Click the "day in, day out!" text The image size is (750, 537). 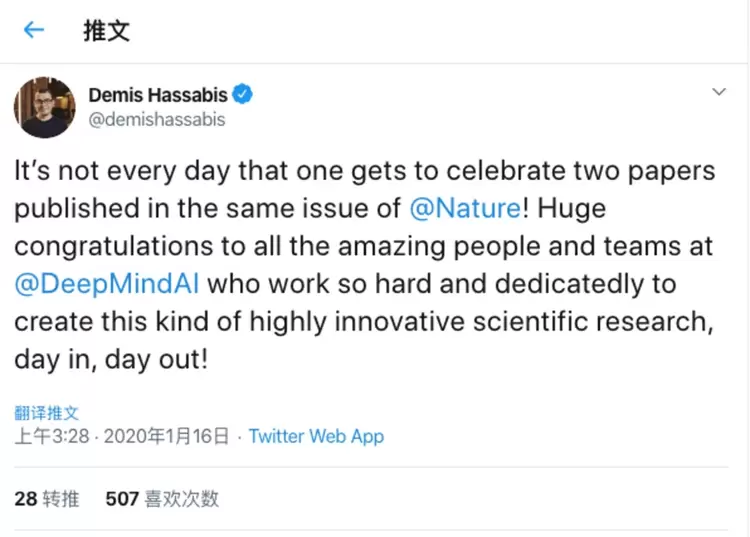point(111,358)
